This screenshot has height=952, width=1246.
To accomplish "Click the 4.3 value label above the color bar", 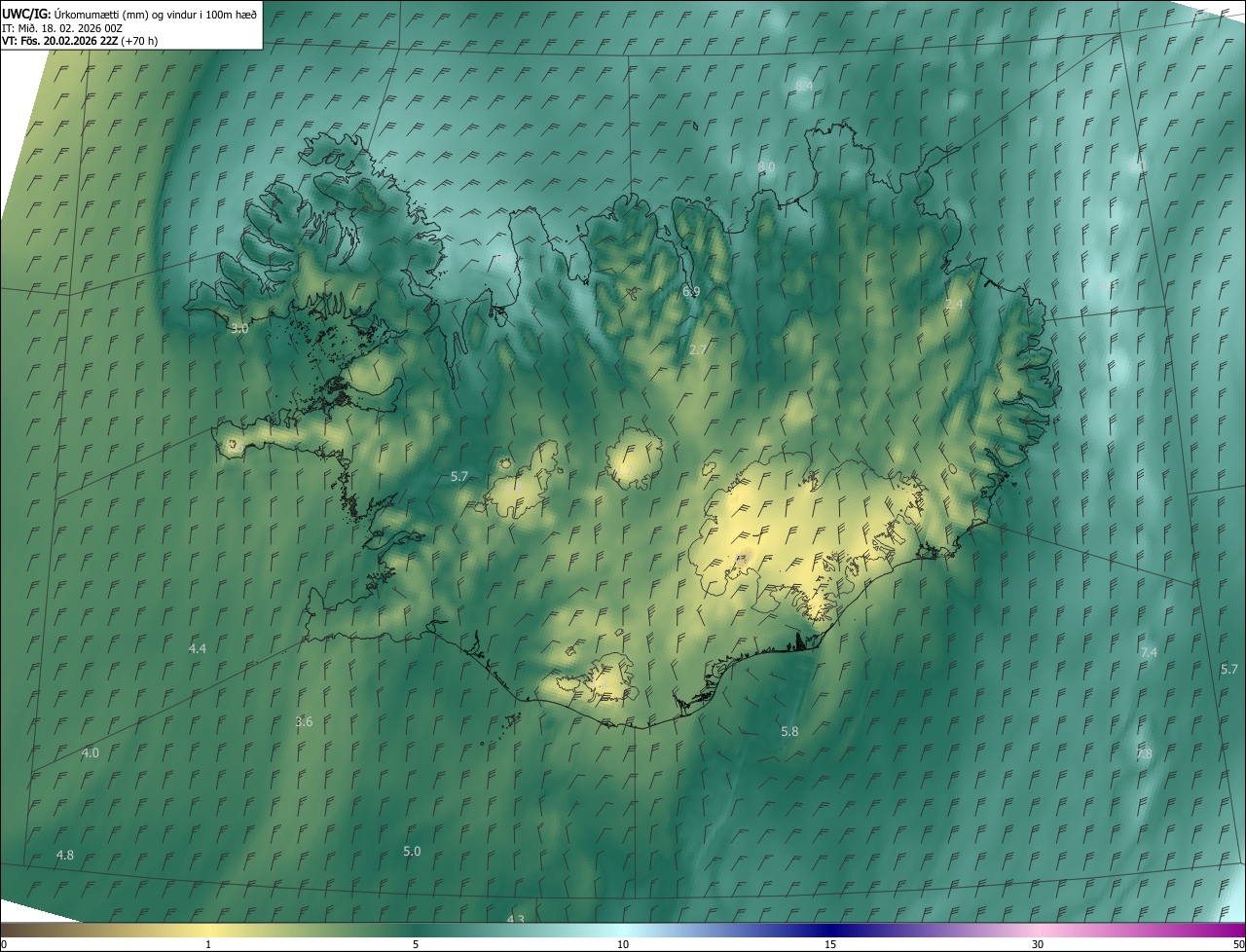I will [x=516, y=919].
